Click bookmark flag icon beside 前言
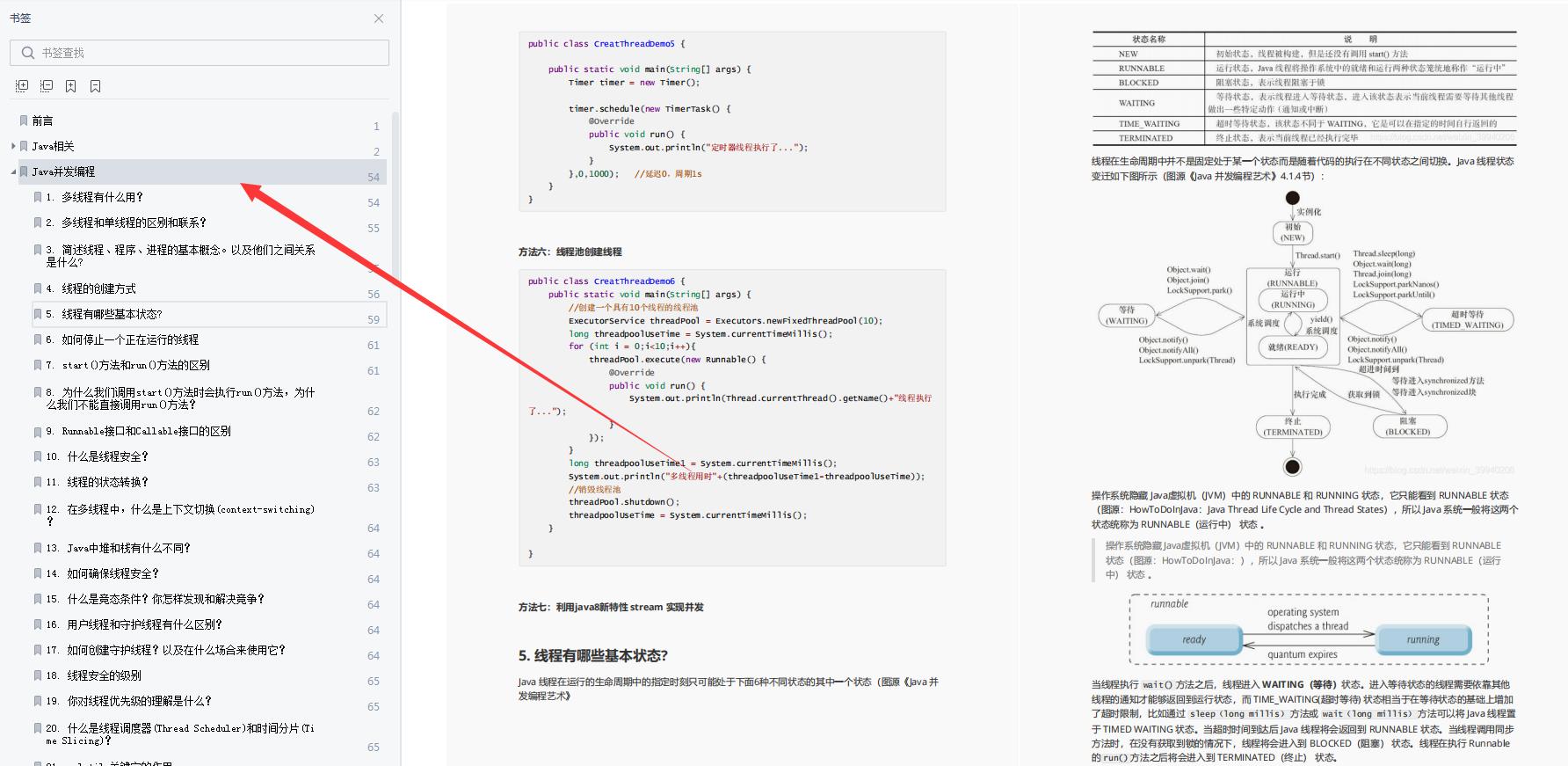1568x766 pixels. point(24,120)
